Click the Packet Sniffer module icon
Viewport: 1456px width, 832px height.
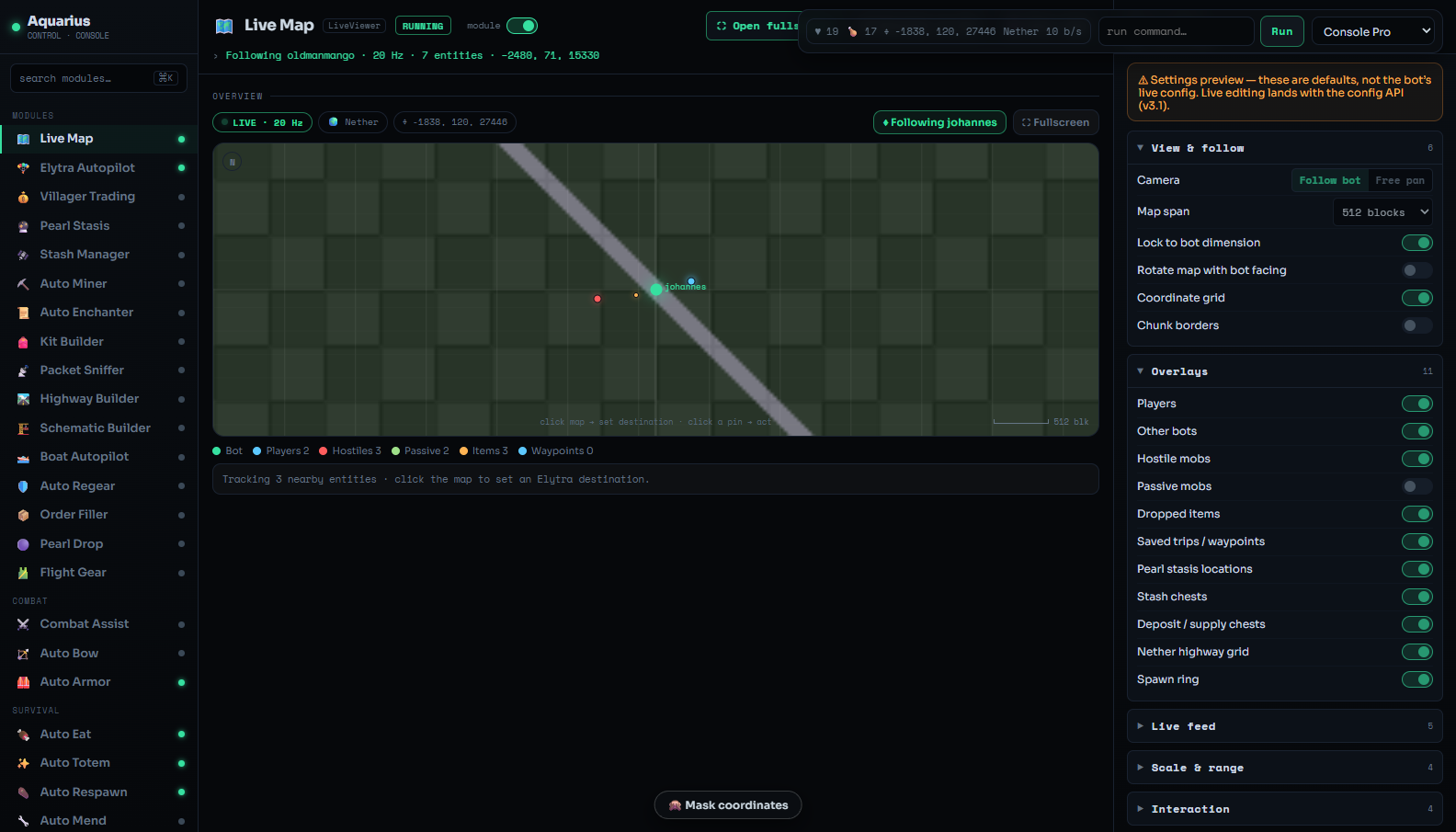(x=23, y=370)
